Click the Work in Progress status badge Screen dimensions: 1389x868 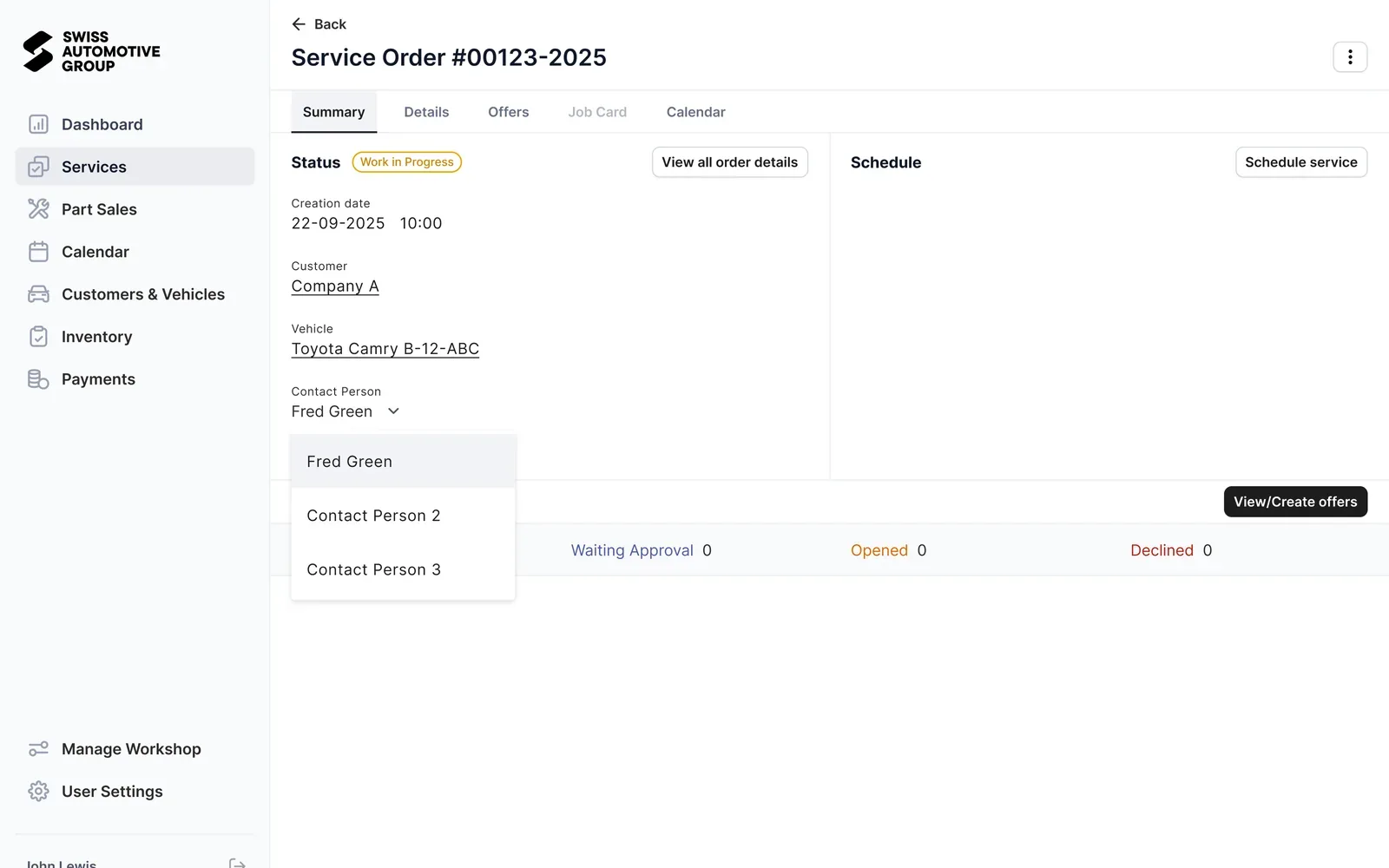click(406, 162)
